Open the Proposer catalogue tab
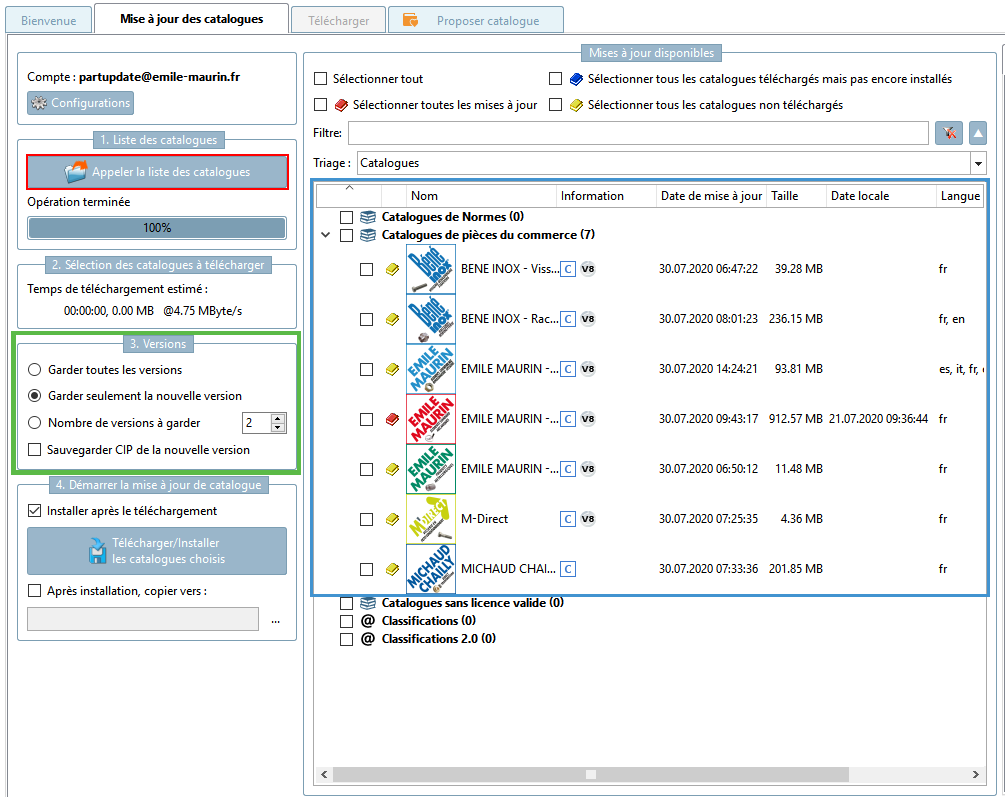1005x797 pixels. pyautogui.click(x=476, y=21)
